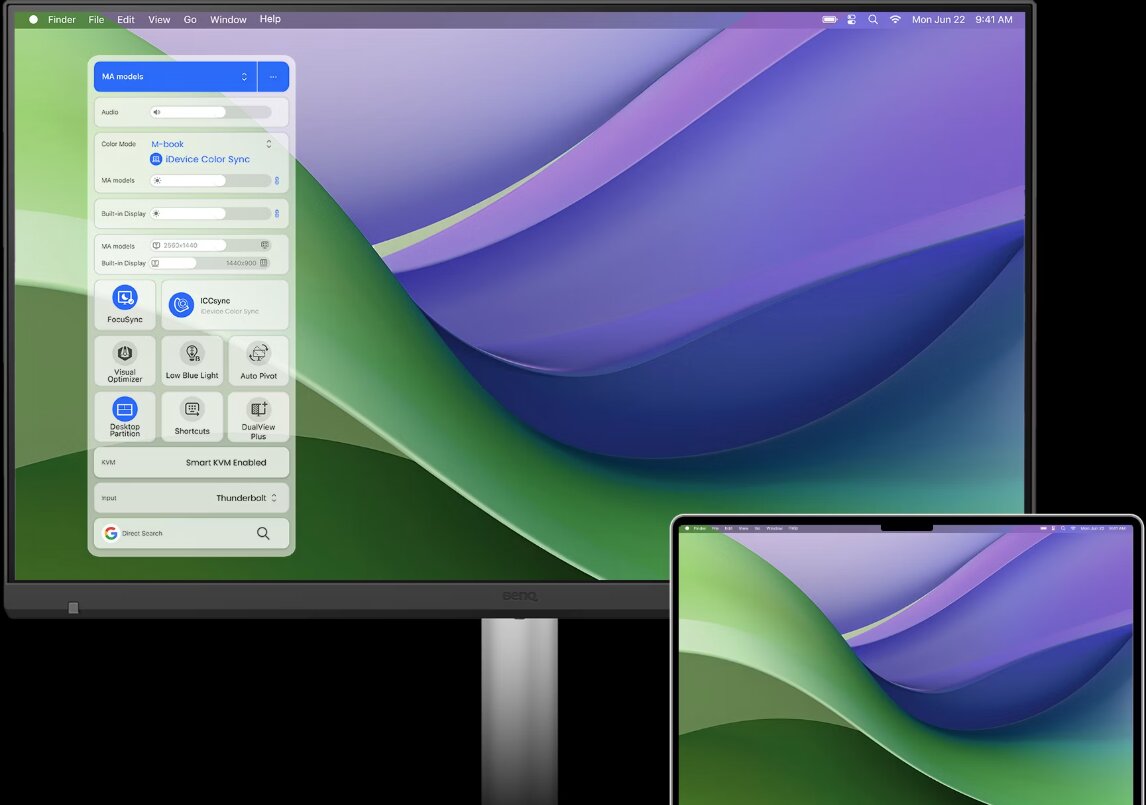The width and height of the screenshot is (1146, 805).
Task: Open the Edit menu
Action: coord(126,20)
